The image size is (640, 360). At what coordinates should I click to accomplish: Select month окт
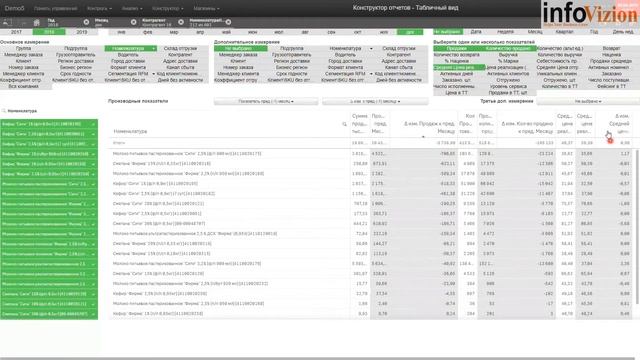[358, 32]
